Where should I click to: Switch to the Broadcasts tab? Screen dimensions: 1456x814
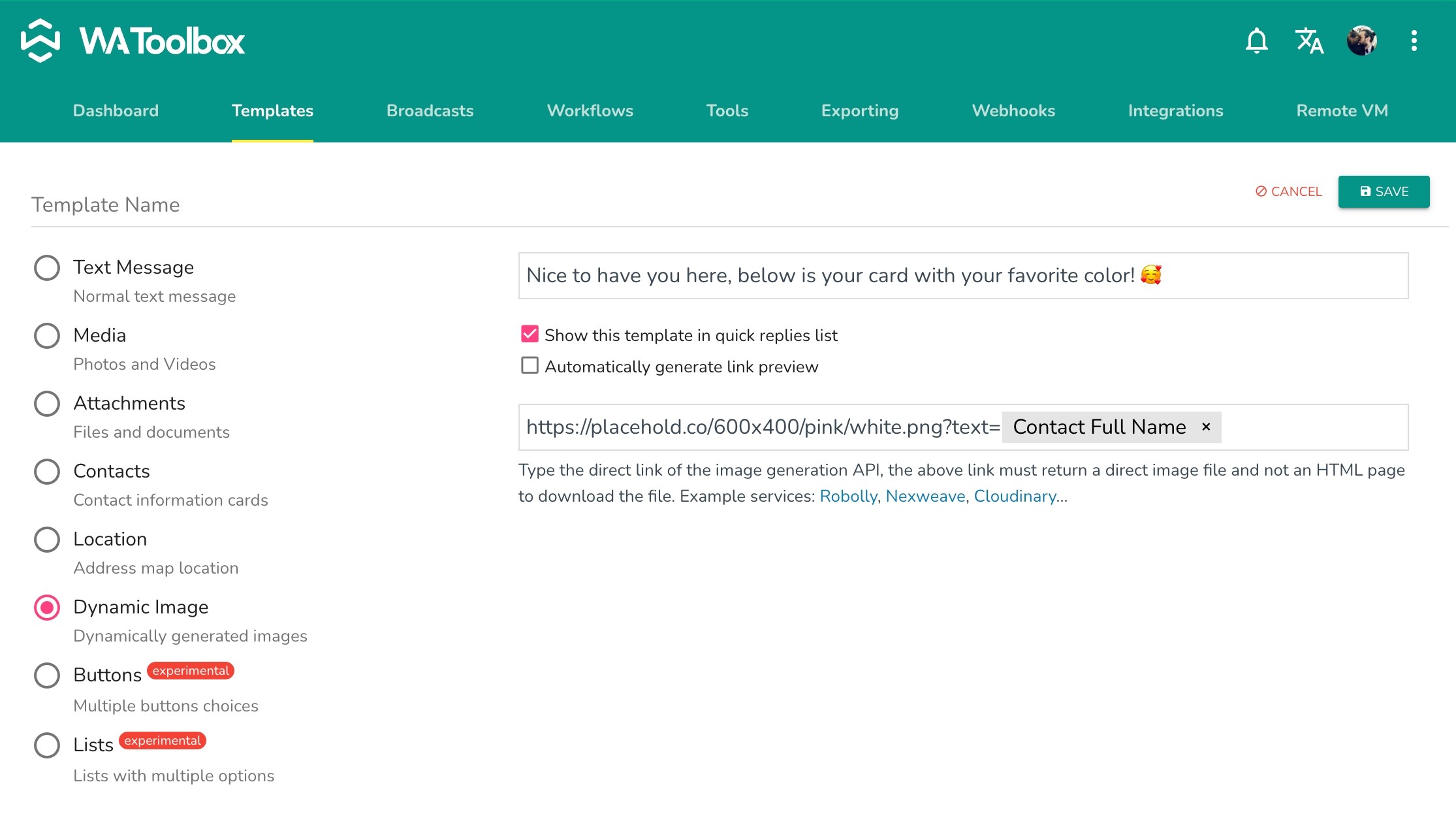tap(430, 110)
